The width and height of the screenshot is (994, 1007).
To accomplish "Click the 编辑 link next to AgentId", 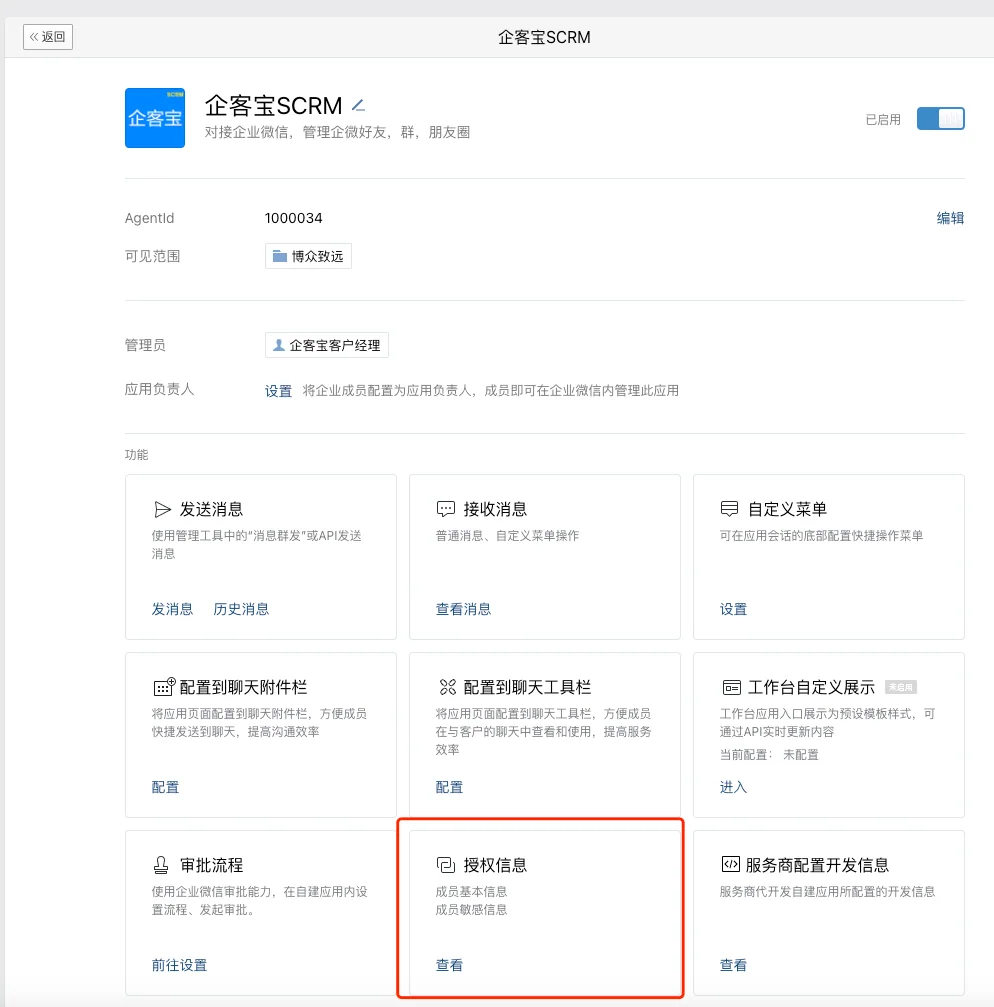I will click(950, 218).
